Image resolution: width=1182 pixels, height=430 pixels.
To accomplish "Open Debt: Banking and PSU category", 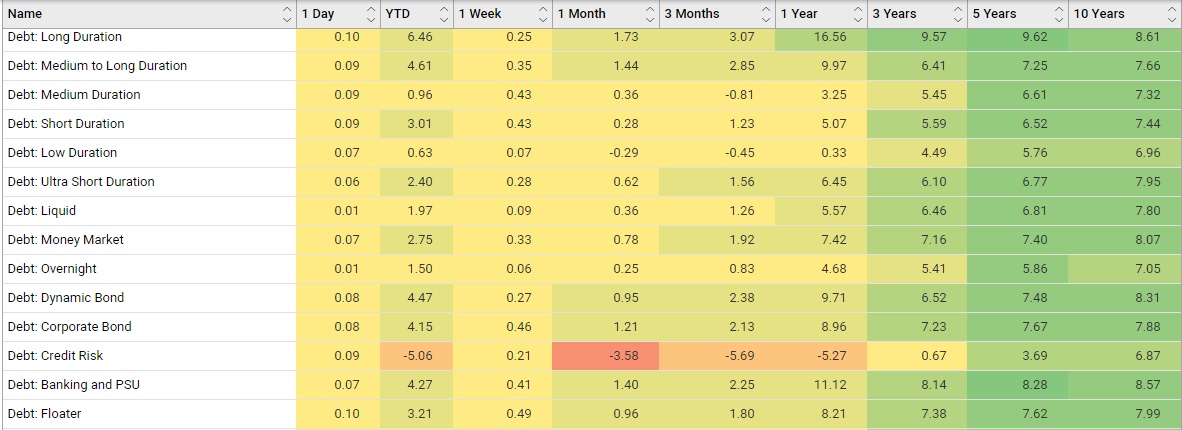I will 73,385.
